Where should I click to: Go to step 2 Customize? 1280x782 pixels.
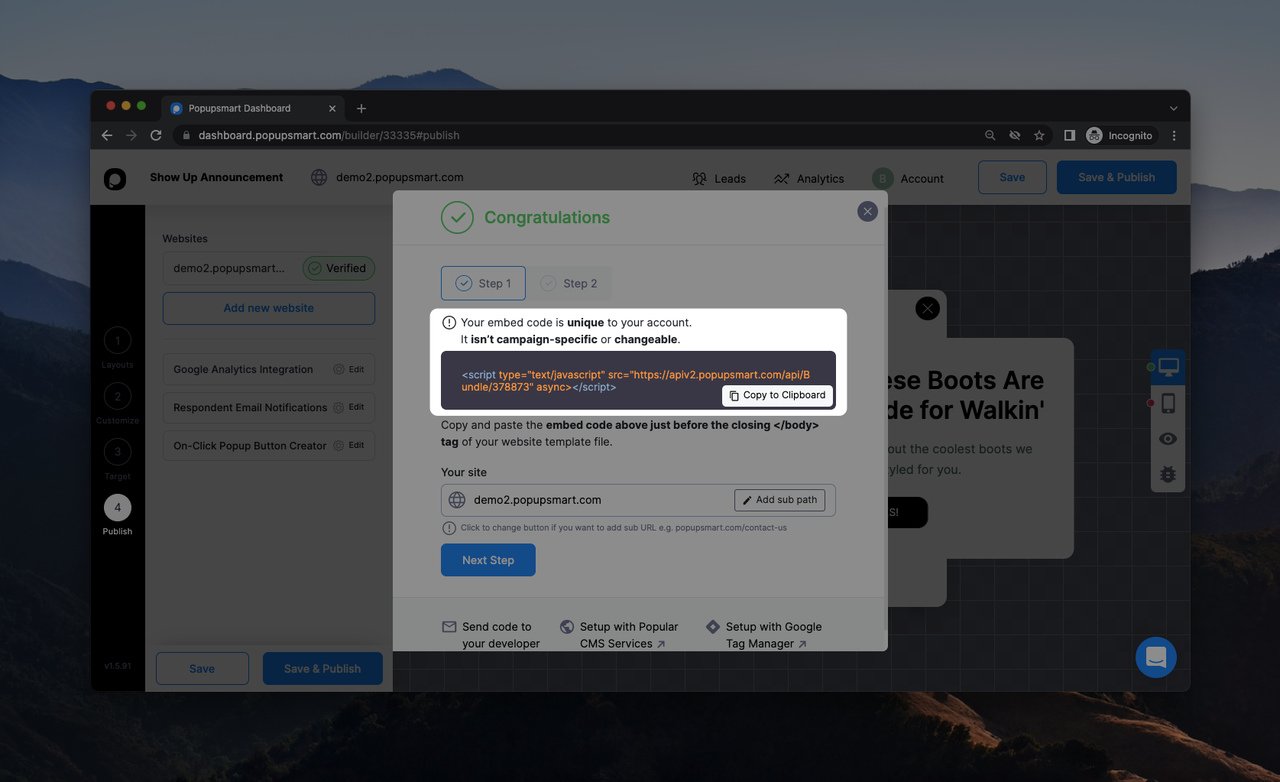(117, 403)
